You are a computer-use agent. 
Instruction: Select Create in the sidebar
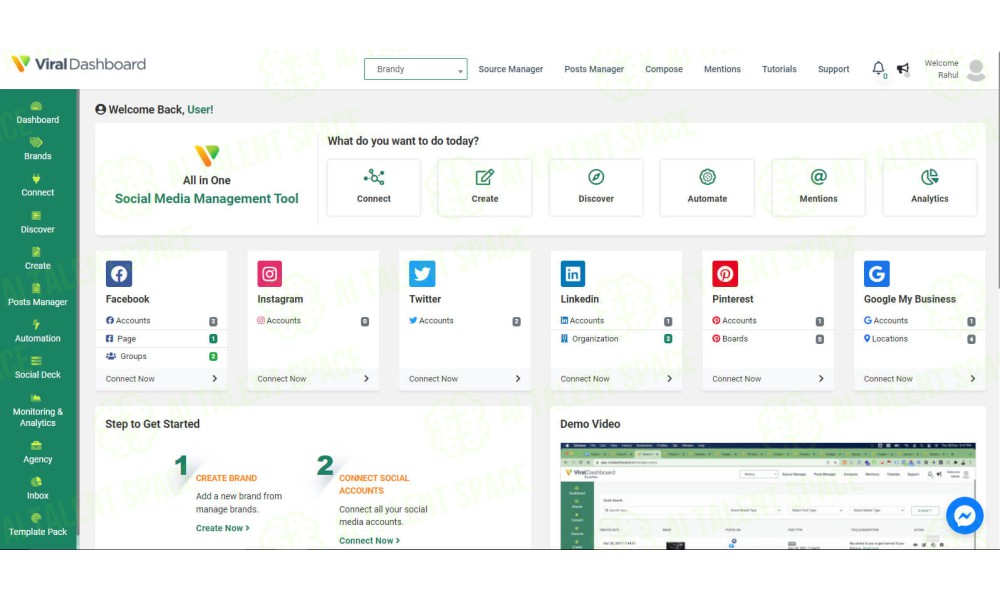(x=38, y=259)
